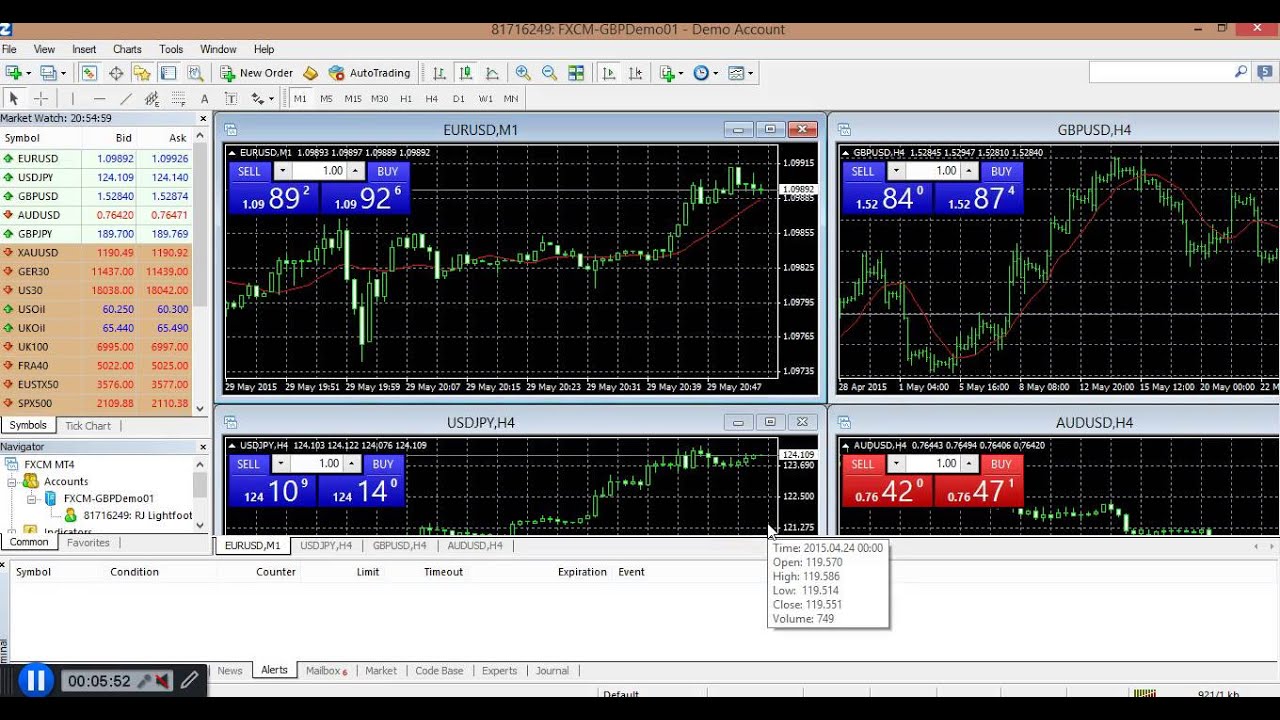
Task: Open the Templates icon
Action: pos(736,73)
